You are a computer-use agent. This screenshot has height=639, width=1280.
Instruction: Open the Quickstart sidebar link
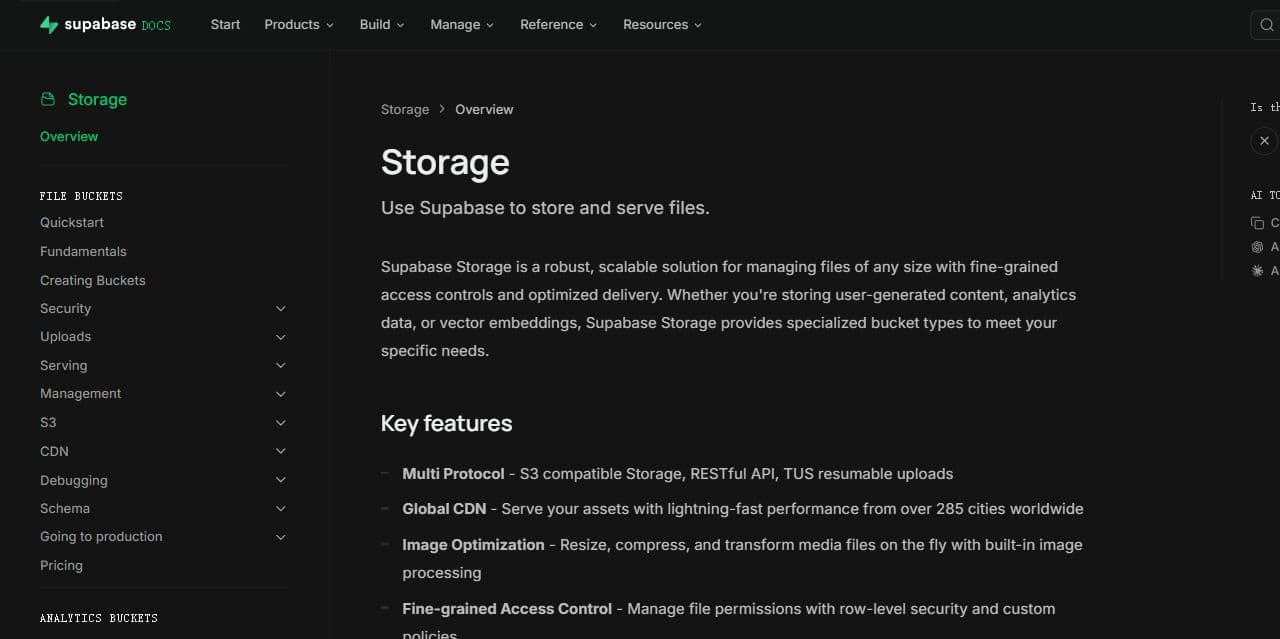(x=72, y=222)
